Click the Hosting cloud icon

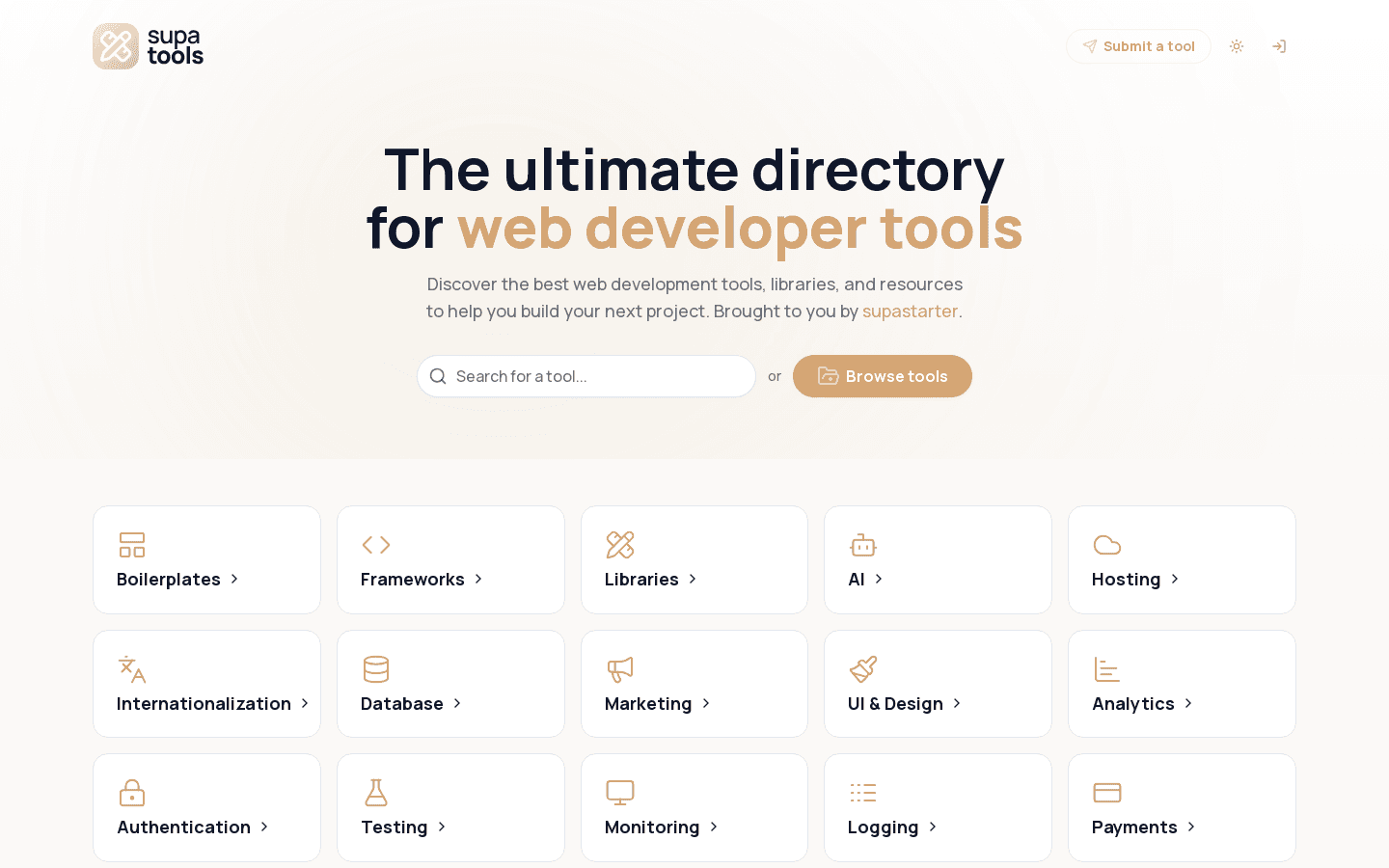pyautogui.click(x=1107, y=545)
